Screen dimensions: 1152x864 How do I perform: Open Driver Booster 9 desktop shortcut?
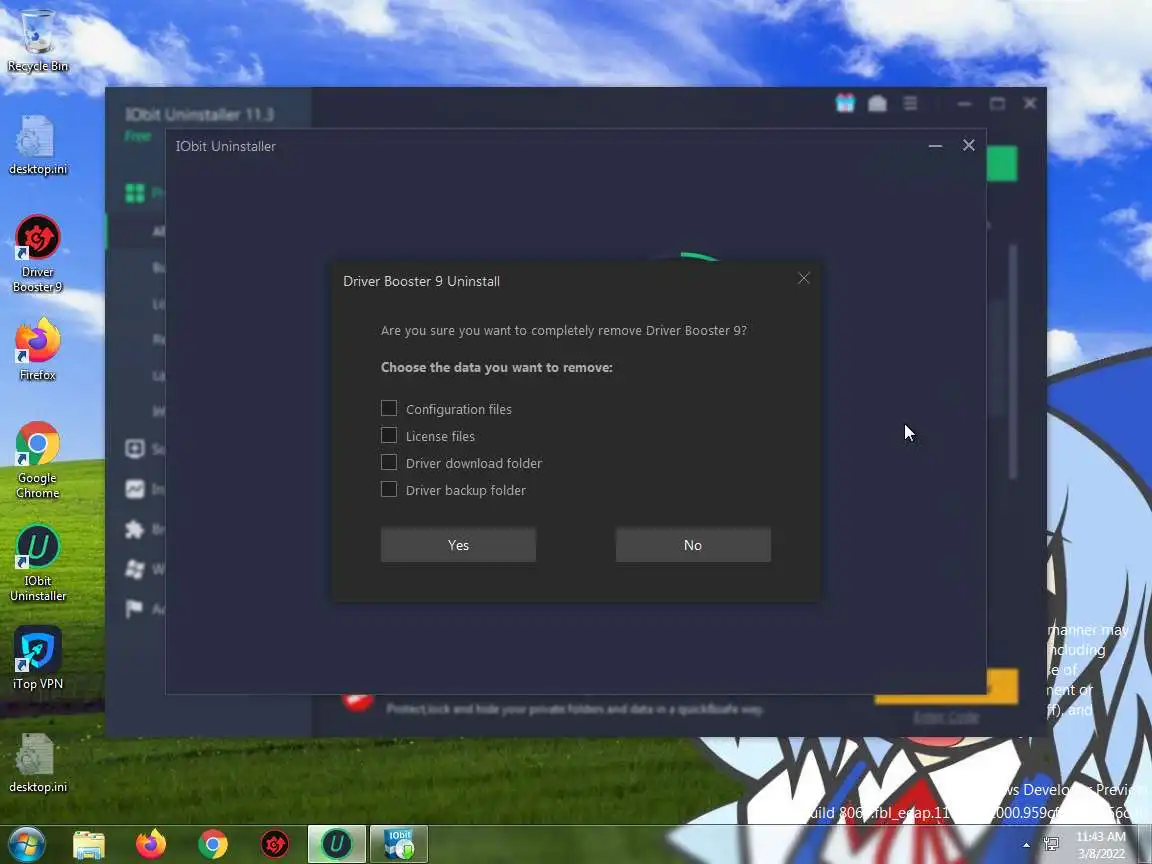[37, 253]
